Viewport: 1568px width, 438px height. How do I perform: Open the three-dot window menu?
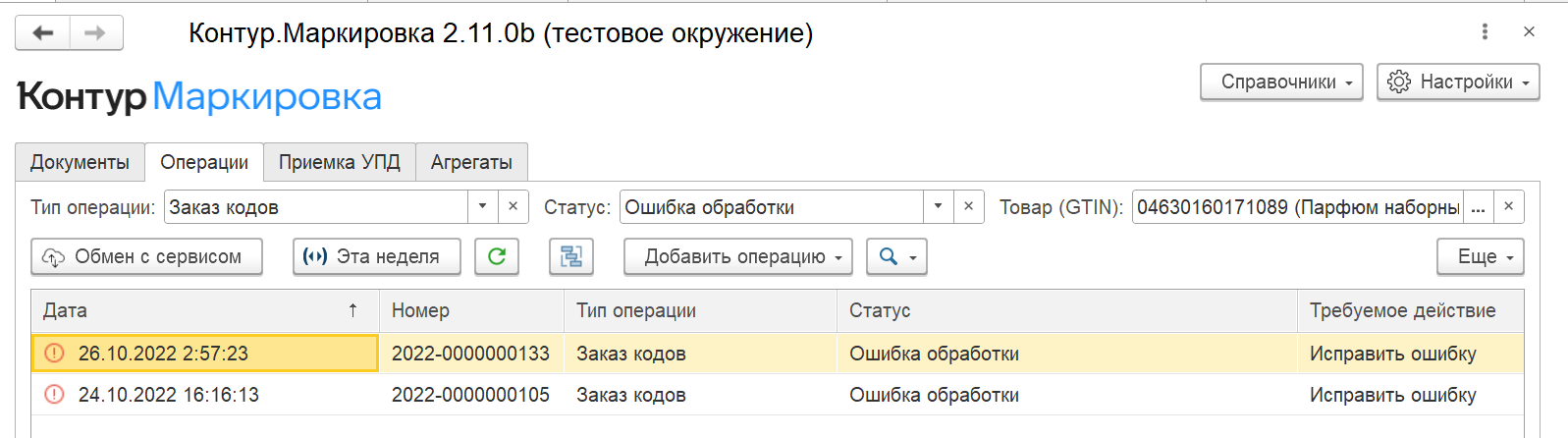pos(1485,31)
